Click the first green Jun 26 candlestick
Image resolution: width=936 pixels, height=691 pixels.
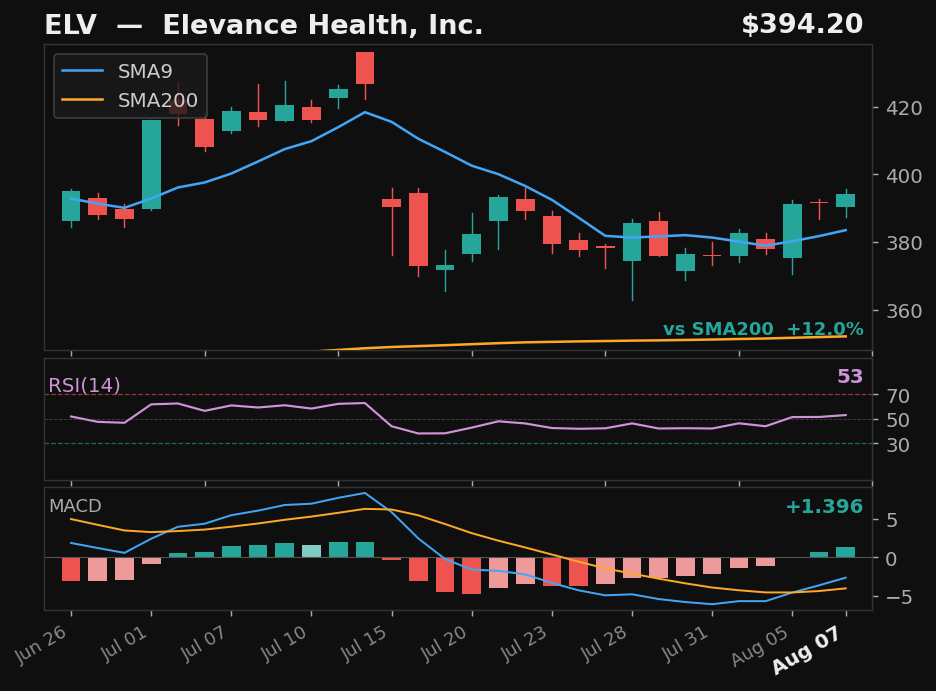coord(71,206)
